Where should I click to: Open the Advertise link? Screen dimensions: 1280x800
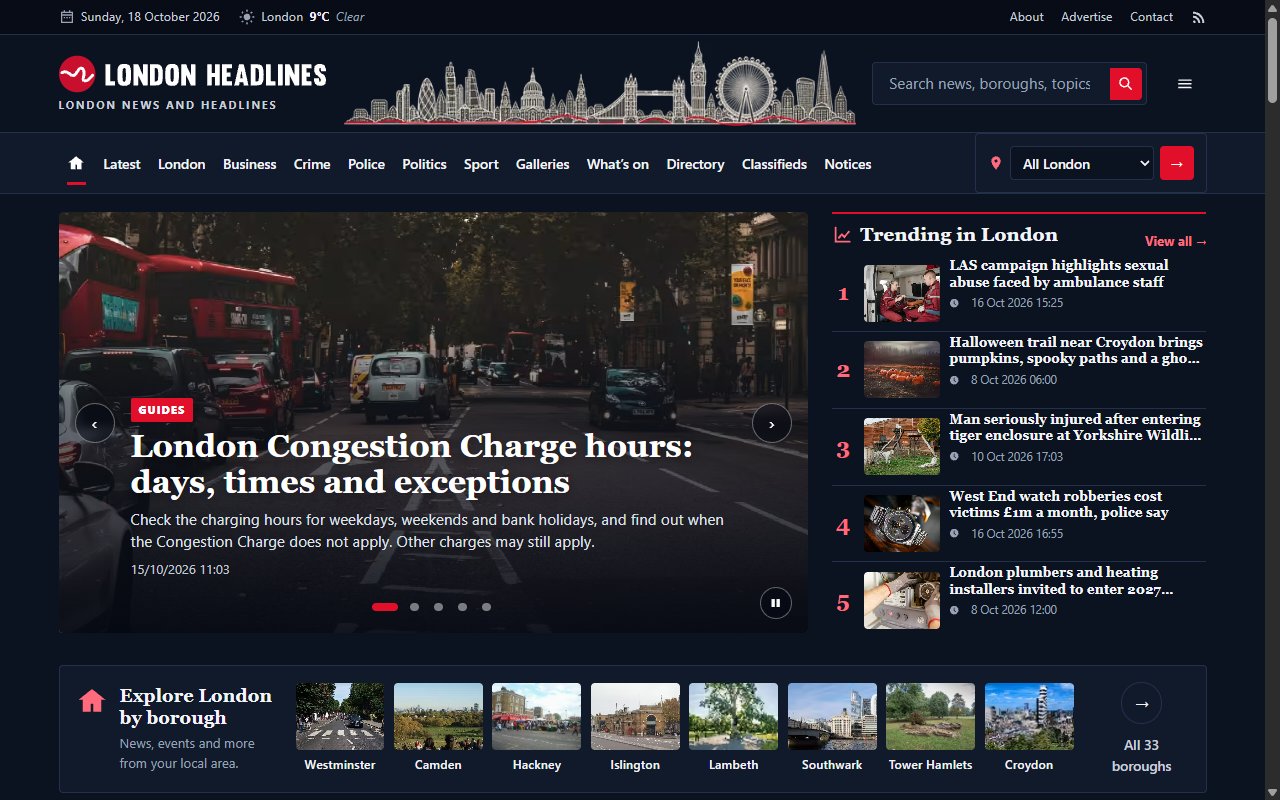point(1087,17)
